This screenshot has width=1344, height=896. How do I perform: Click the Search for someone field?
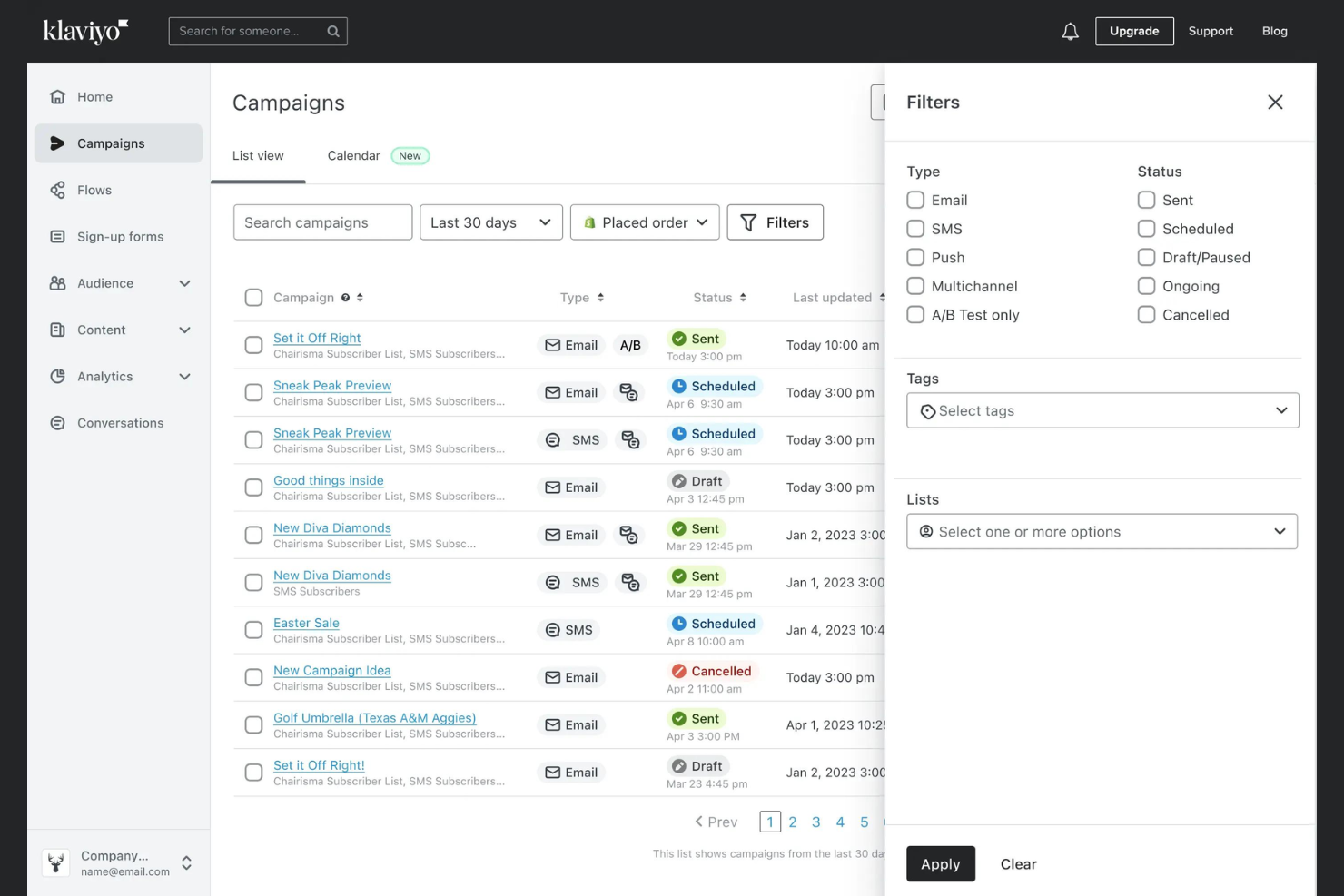pyautogui.click(x=258, y=31)
